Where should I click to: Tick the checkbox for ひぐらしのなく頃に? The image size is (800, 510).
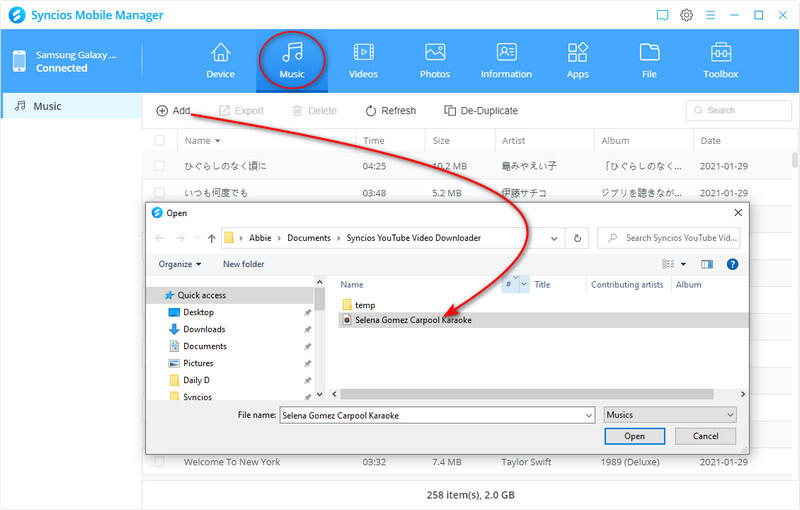point(160,165)
